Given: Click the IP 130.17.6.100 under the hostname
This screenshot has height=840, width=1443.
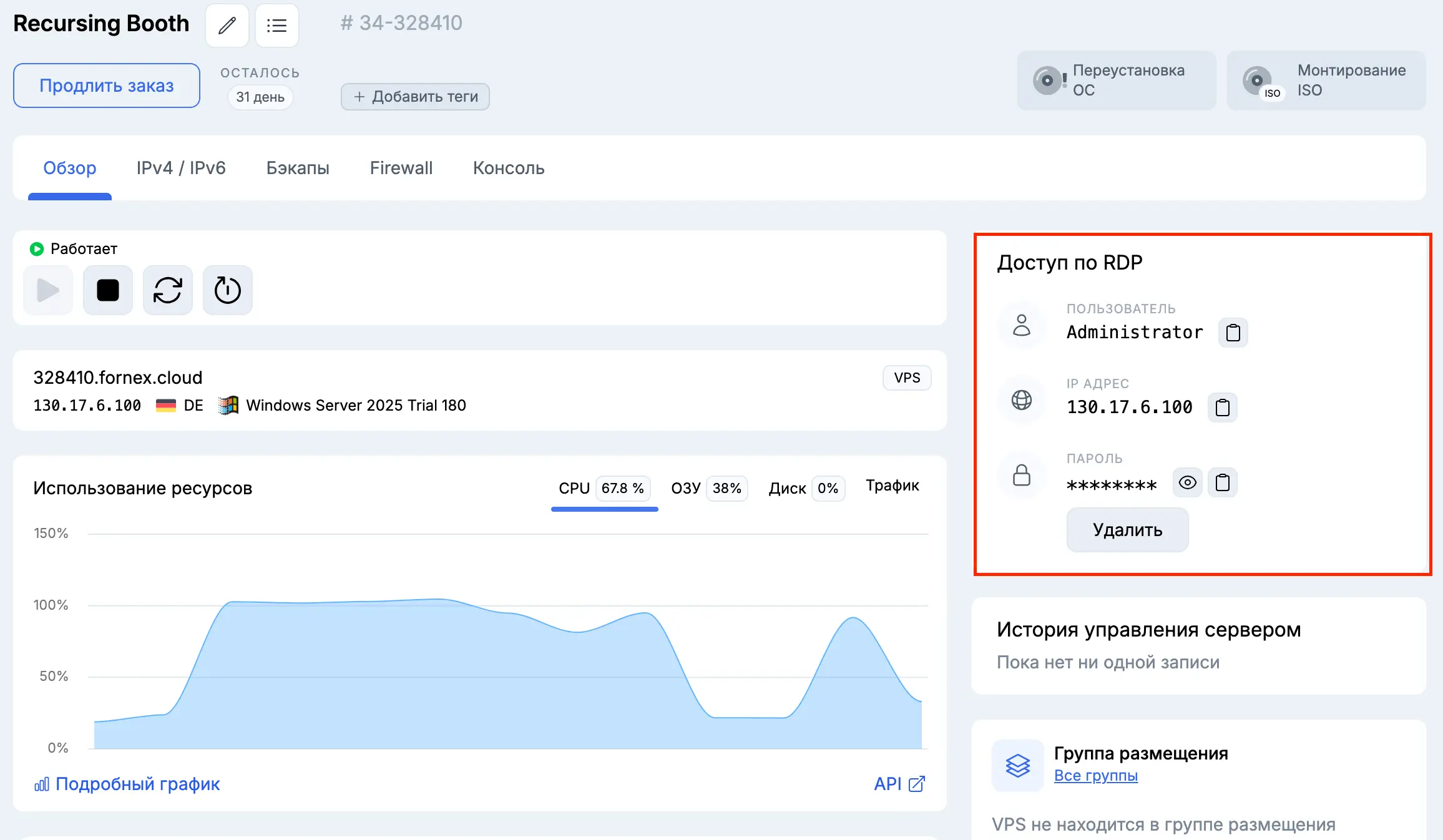Looking at the screenshot, I should click(x=87, y=406).
